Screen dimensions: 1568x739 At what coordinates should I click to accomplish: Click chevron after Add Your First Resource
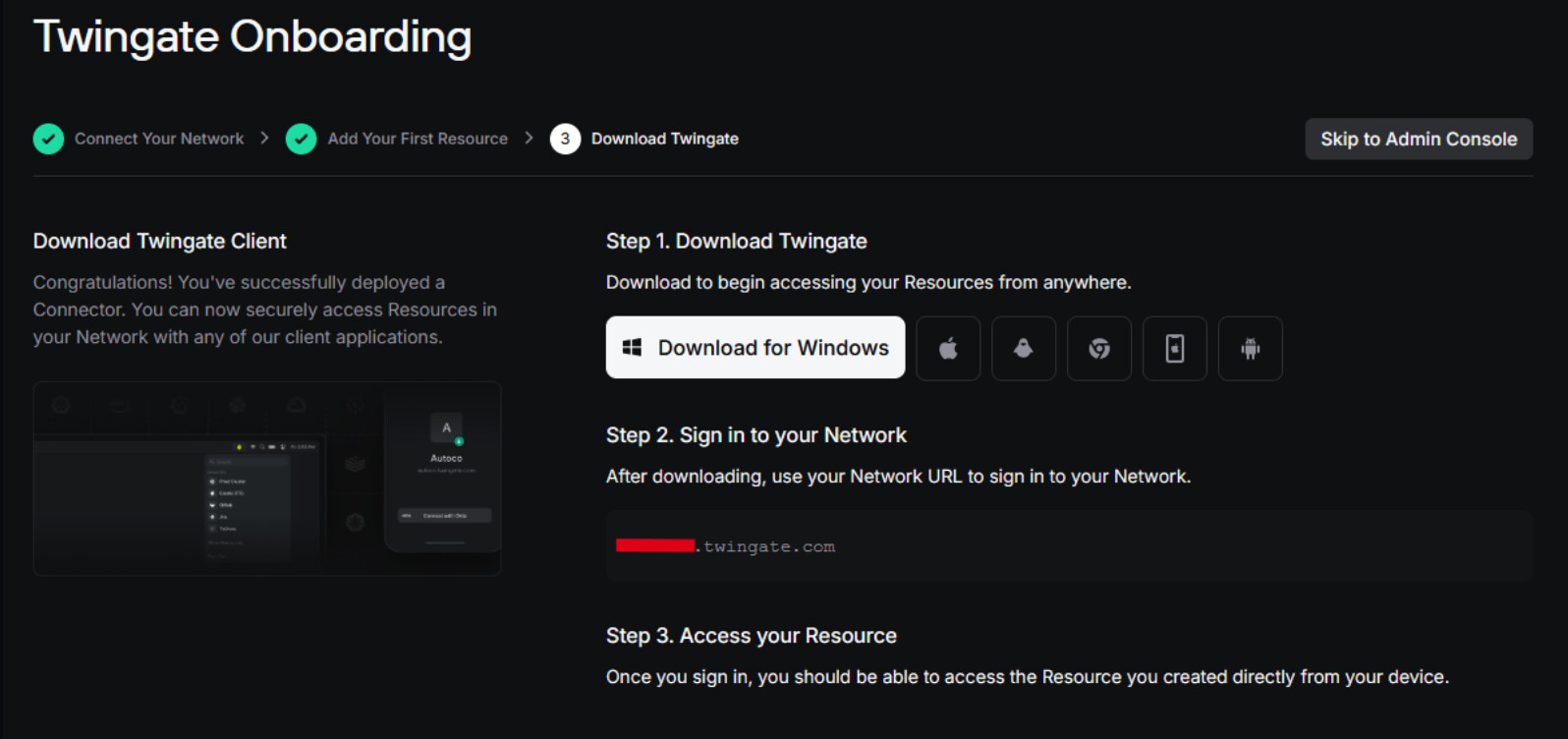(x=529, y=139)
